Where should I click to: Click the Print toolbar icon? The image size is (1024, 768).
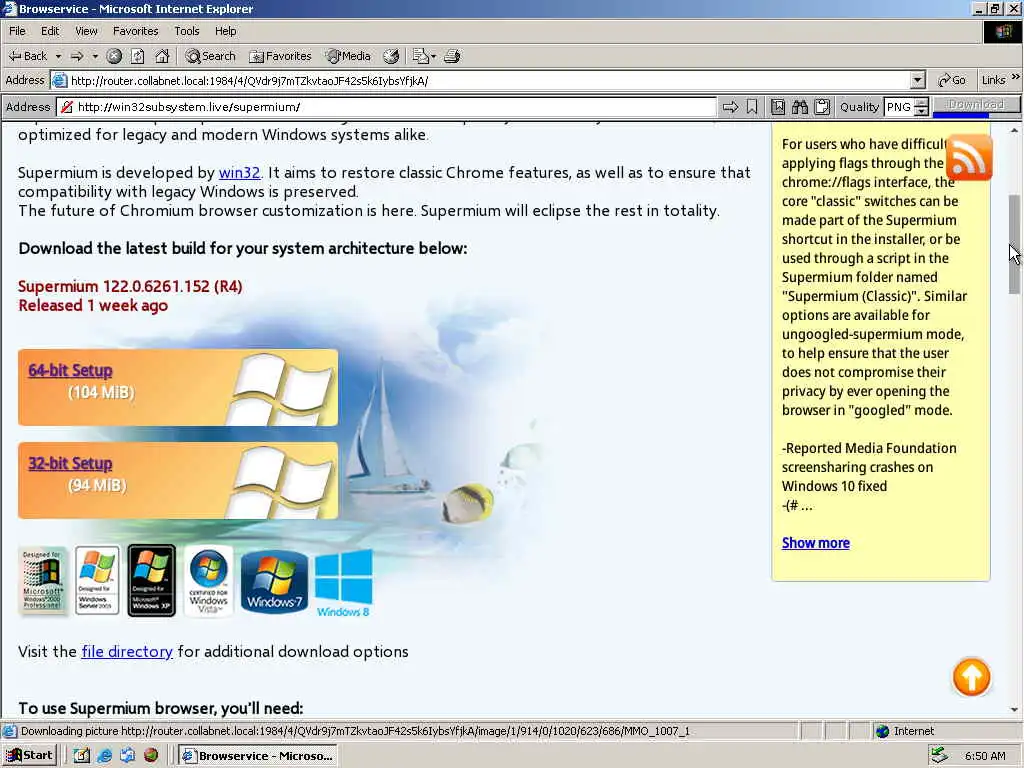tap(452, 56)
